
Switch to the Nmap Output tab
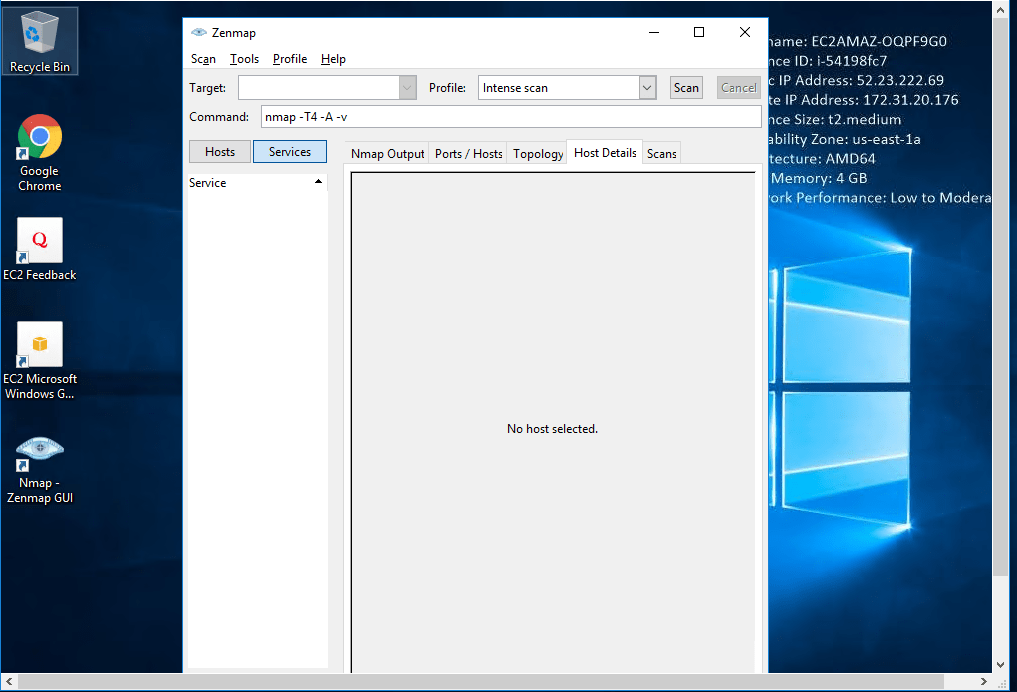click(387, 154)
